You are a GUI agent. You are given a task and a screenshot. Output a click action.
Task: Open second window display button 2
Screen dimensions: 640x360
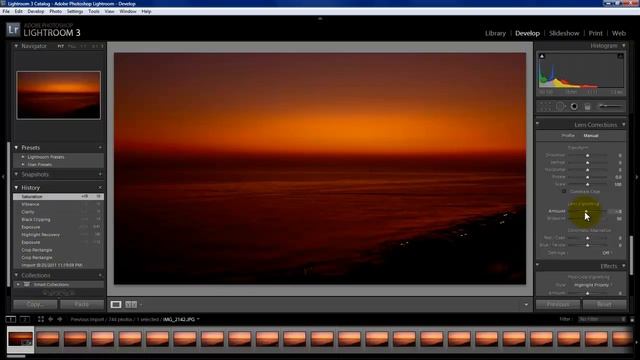pos(25,319)
